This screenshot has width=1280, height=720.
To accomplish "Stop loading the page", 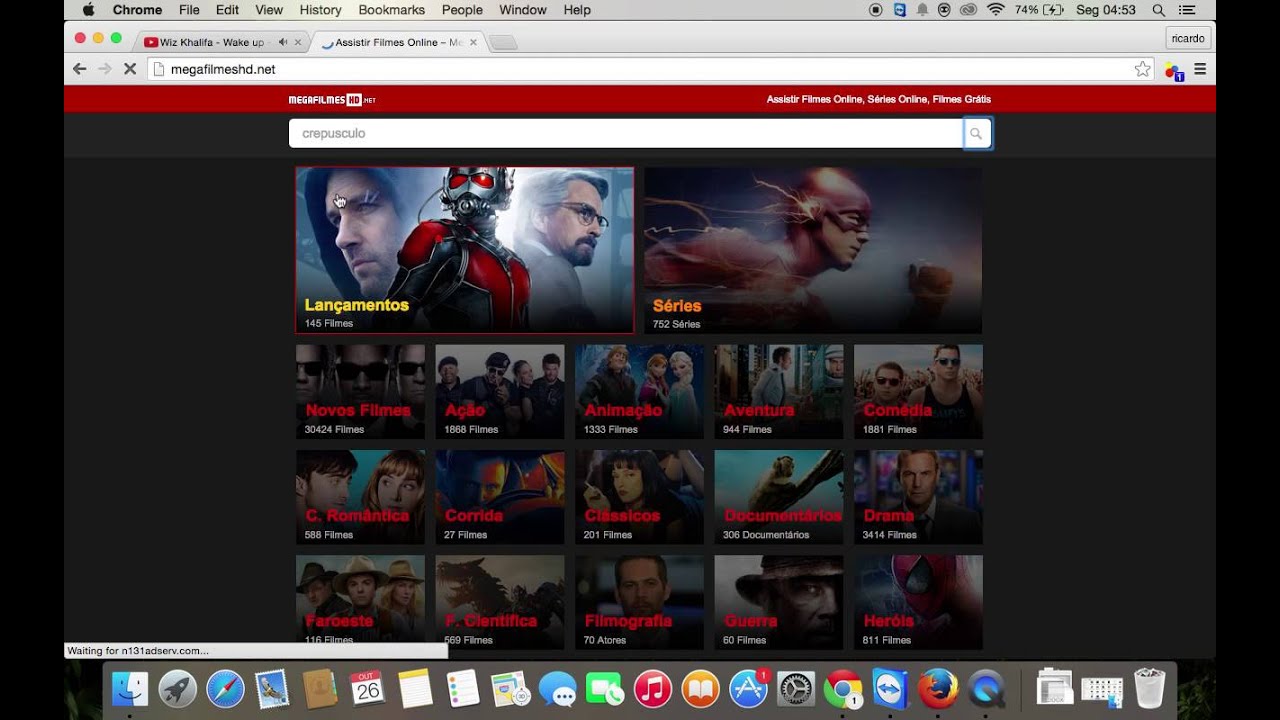I will pyautogui.click(x=130, y=69).
